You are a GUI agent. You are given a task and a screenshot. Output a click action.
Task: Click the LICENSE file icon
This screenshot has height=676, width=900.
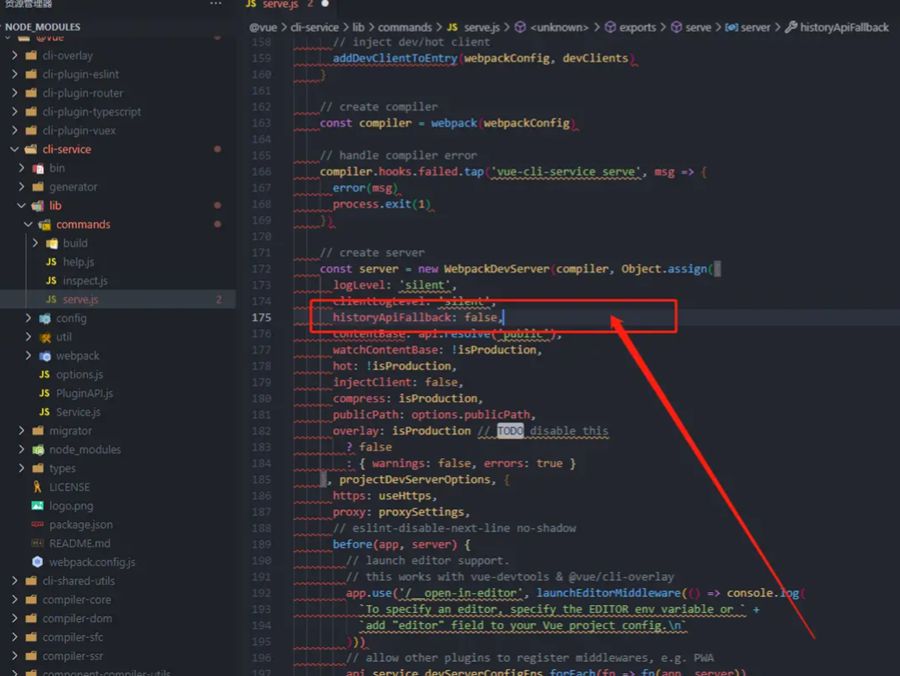click(x=38, y=487)
